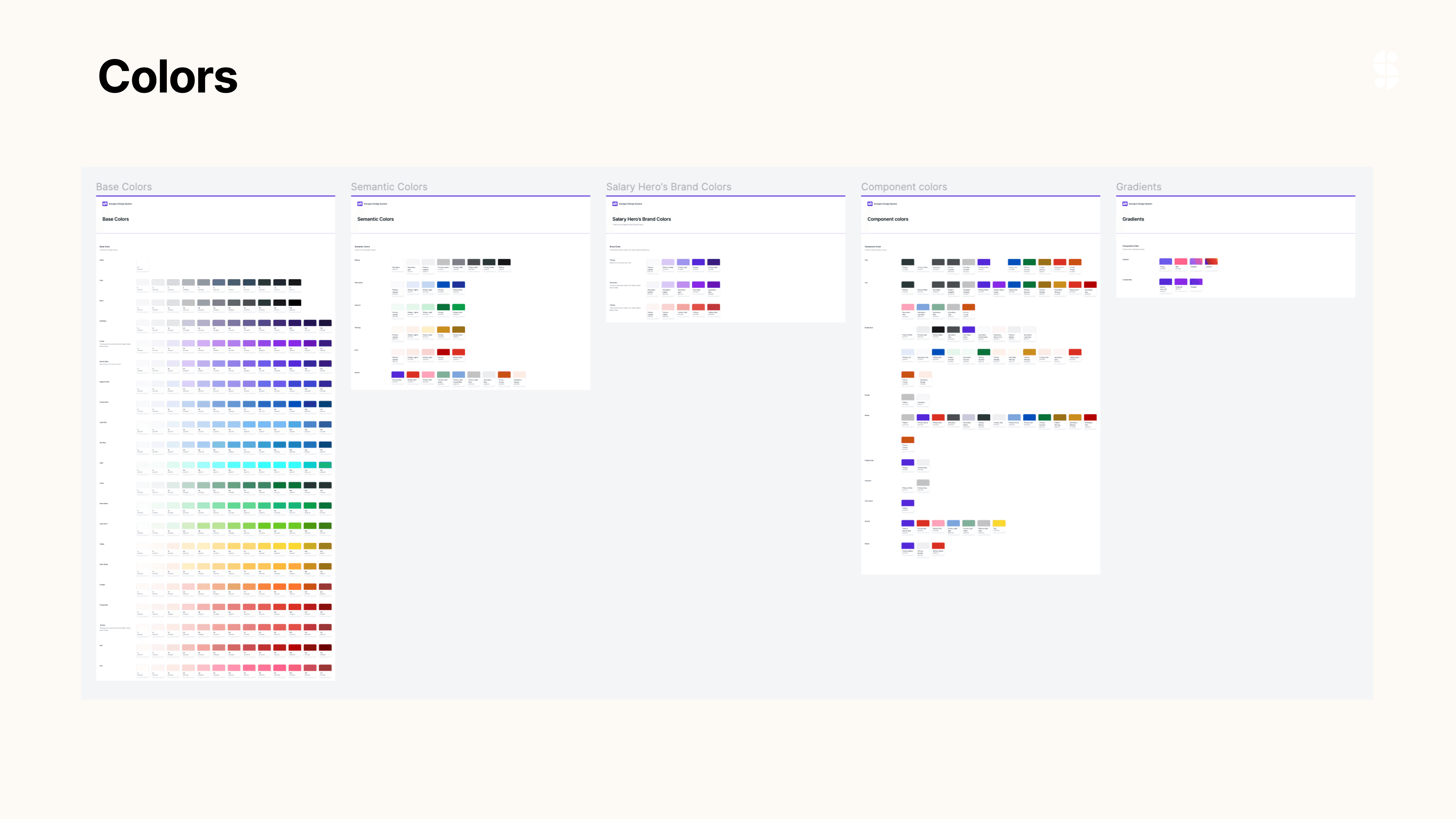Pick the Electric Blue-100 swatch in Gradient Blue row
Image resolution: width=1456 pixels, height=819 pixels.
click(x=1166, y=281)
